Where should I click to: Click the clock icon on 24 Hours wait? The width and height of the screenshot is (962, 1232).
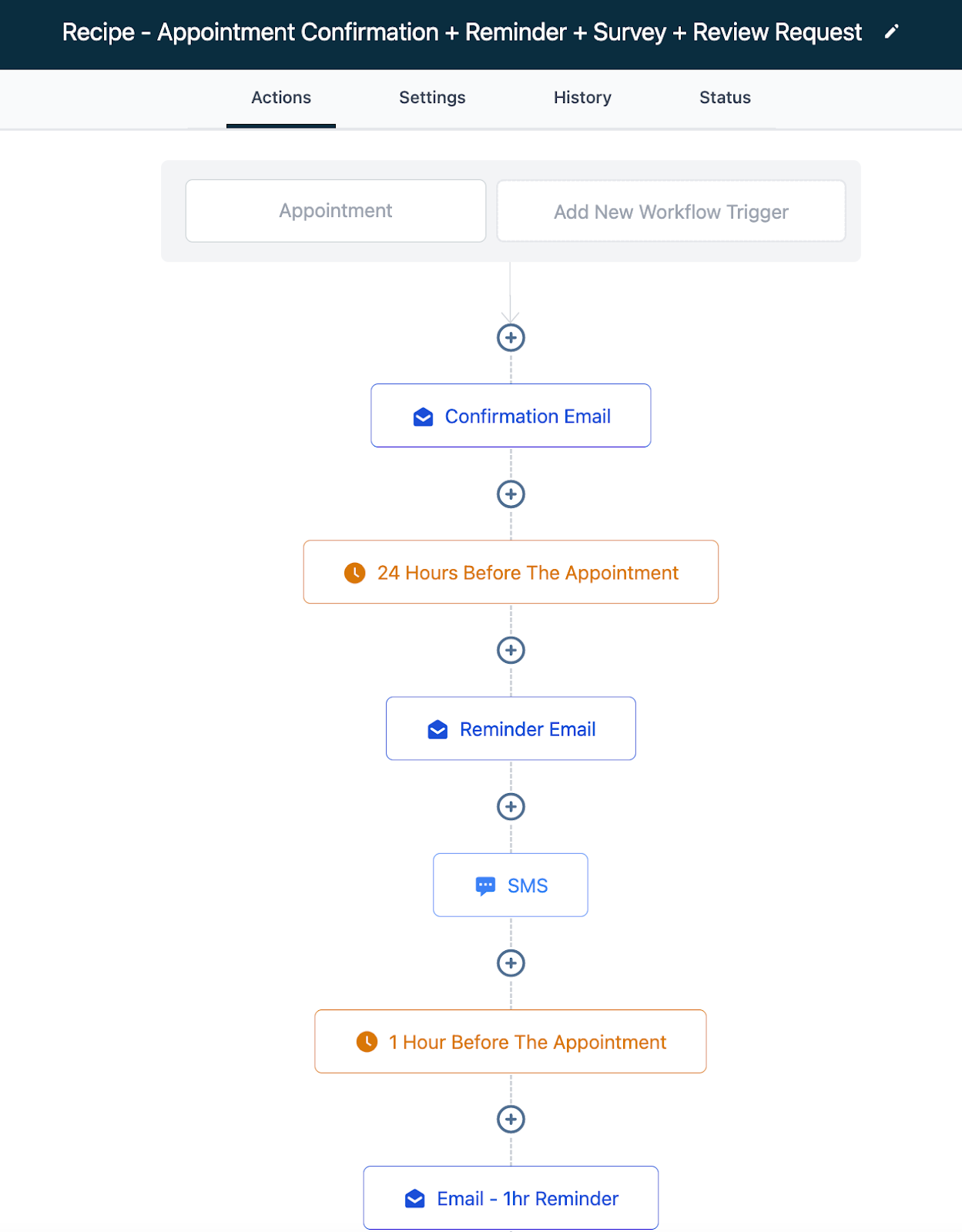tap(355, 573)
